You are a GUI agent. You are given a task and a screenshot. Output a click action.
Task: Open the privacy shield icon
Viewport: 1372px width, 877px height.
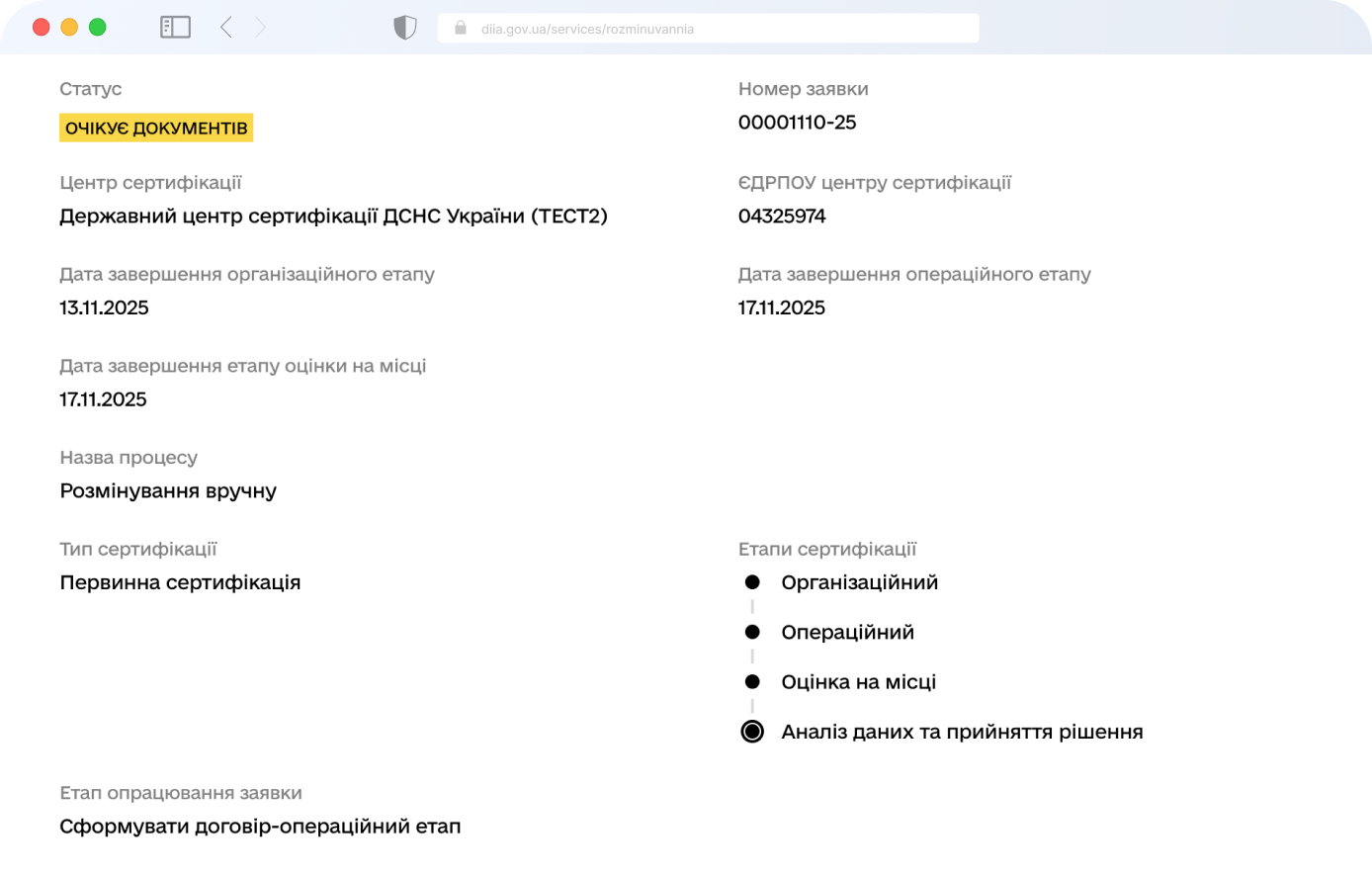click(405, 28)
